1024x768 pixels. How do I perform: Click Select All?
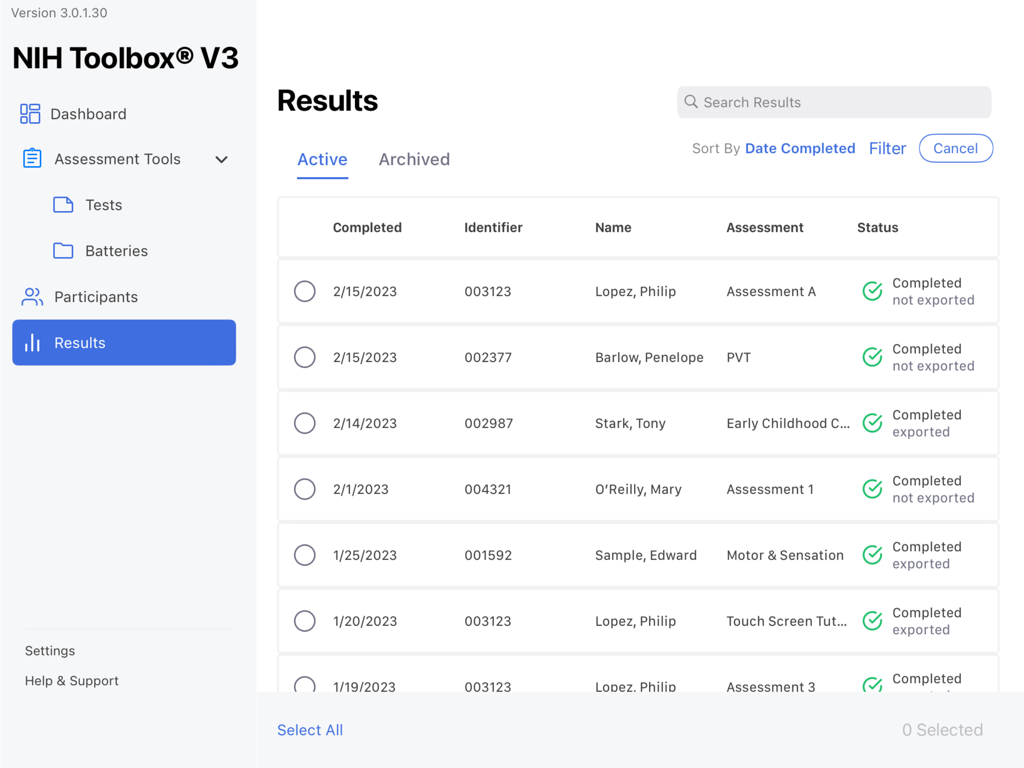(310, 730)
